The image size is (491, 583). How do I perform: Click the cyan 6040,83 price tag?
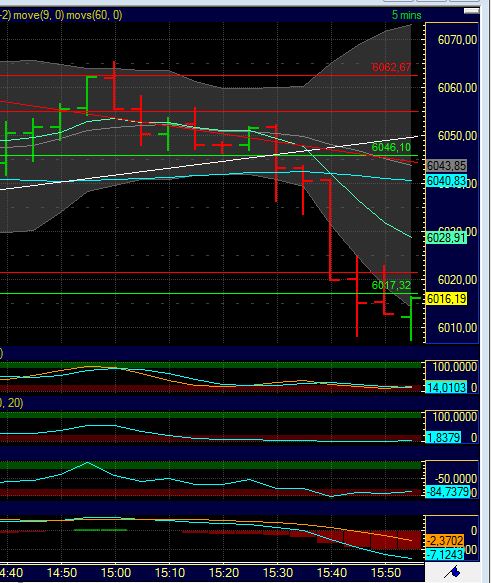tap(446, 181)
